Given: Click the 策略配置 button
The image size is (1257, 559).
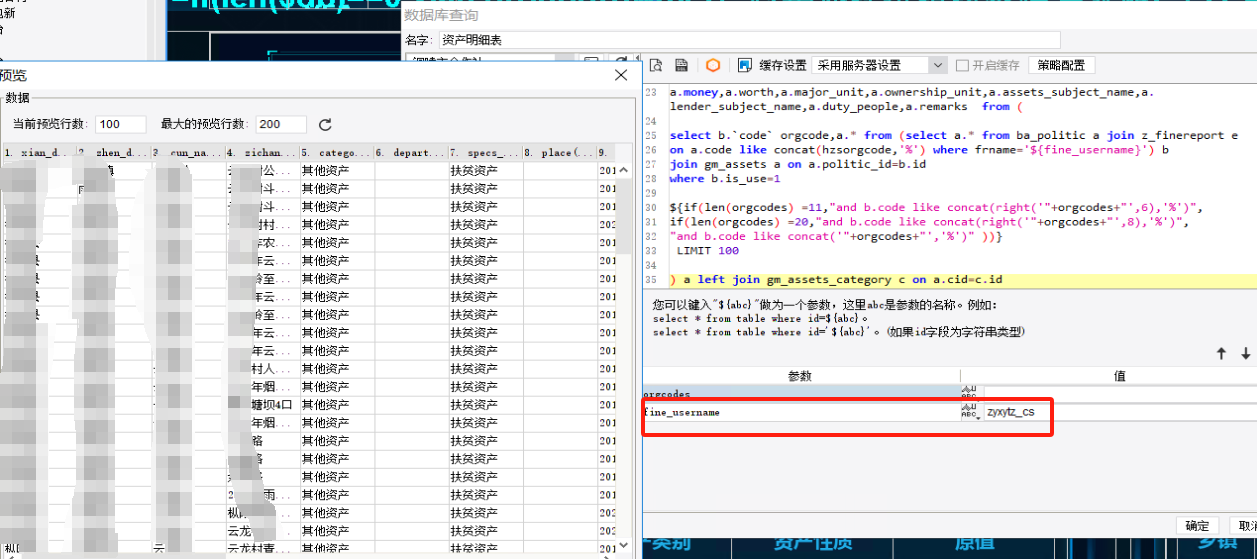Looking at the screenshot, I should coord(1061,65).
